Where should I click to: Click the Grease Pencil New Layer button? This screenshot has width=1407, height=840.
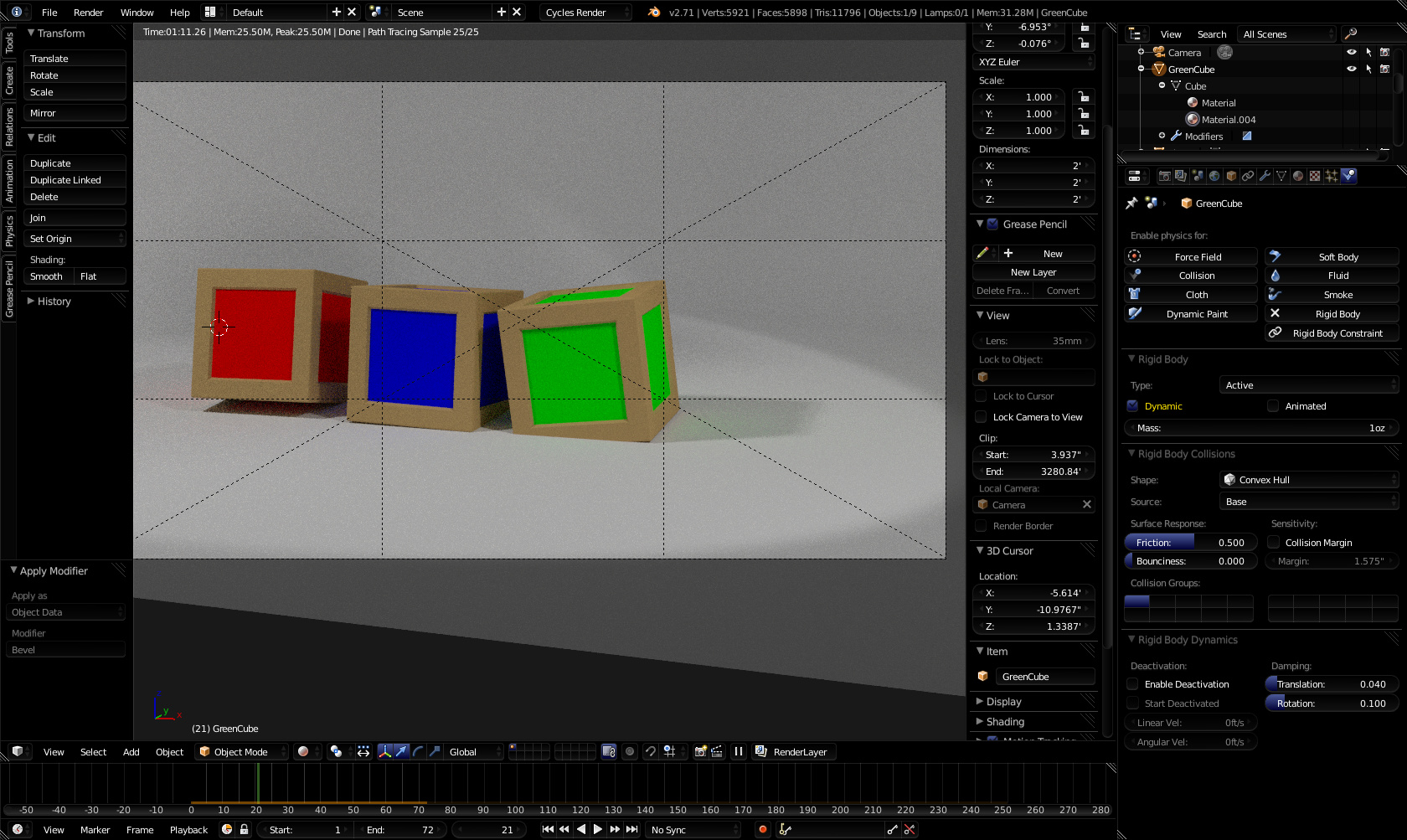[1033, 272]
